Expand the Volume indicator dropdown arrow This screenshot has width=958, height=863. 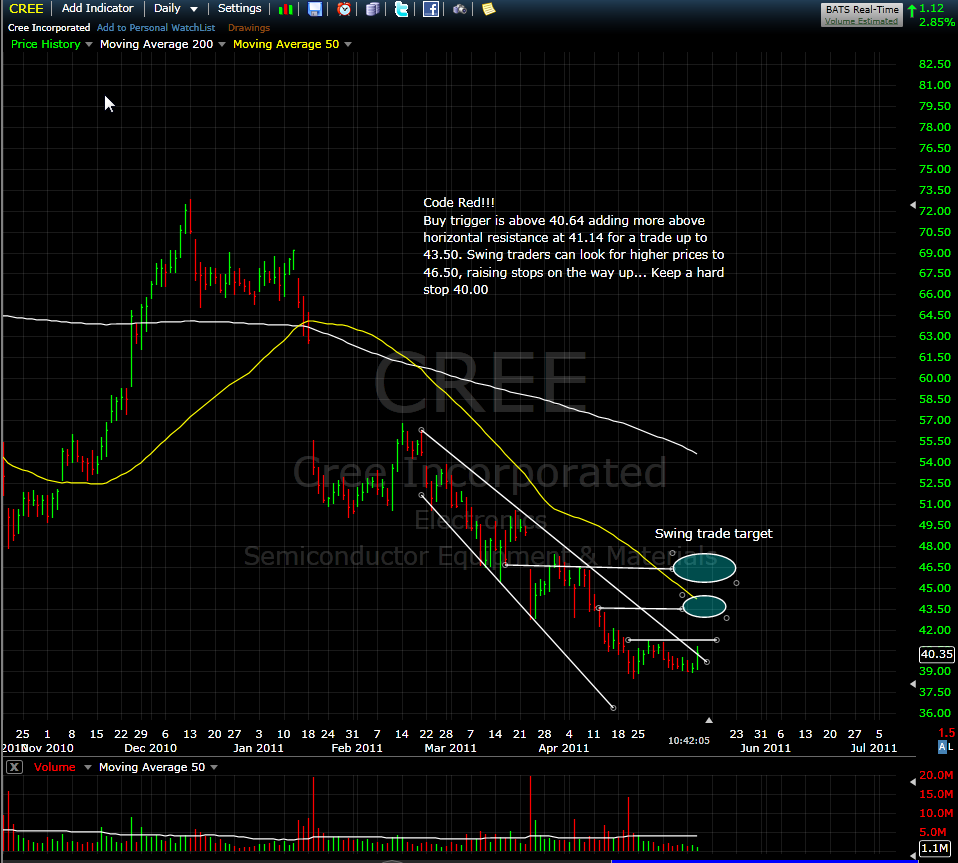tap(87, 767)
